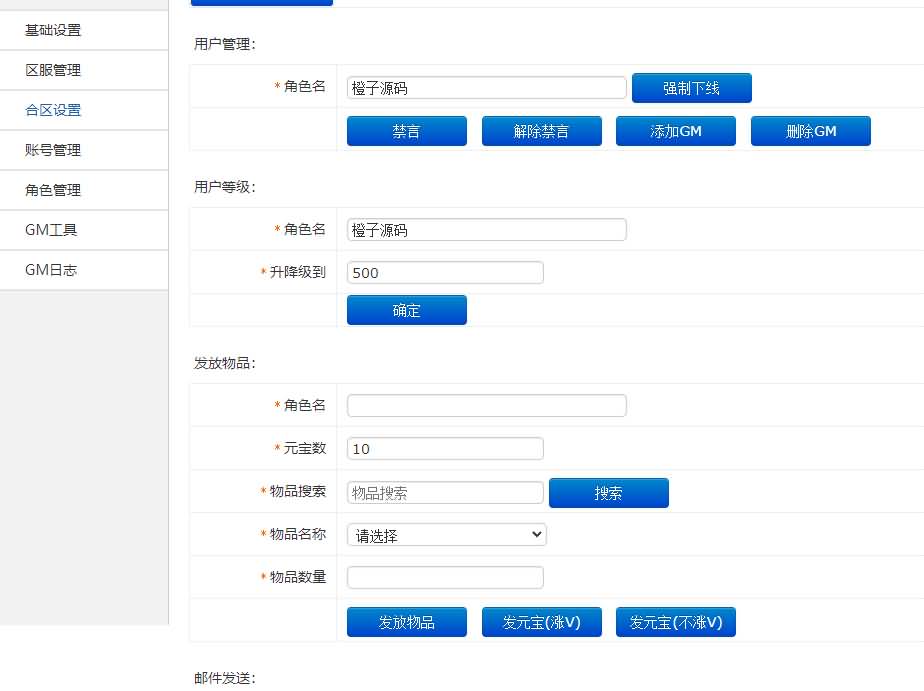The image size is (924, 691).
Task: Click the 删除GM button
Action: 810,130
